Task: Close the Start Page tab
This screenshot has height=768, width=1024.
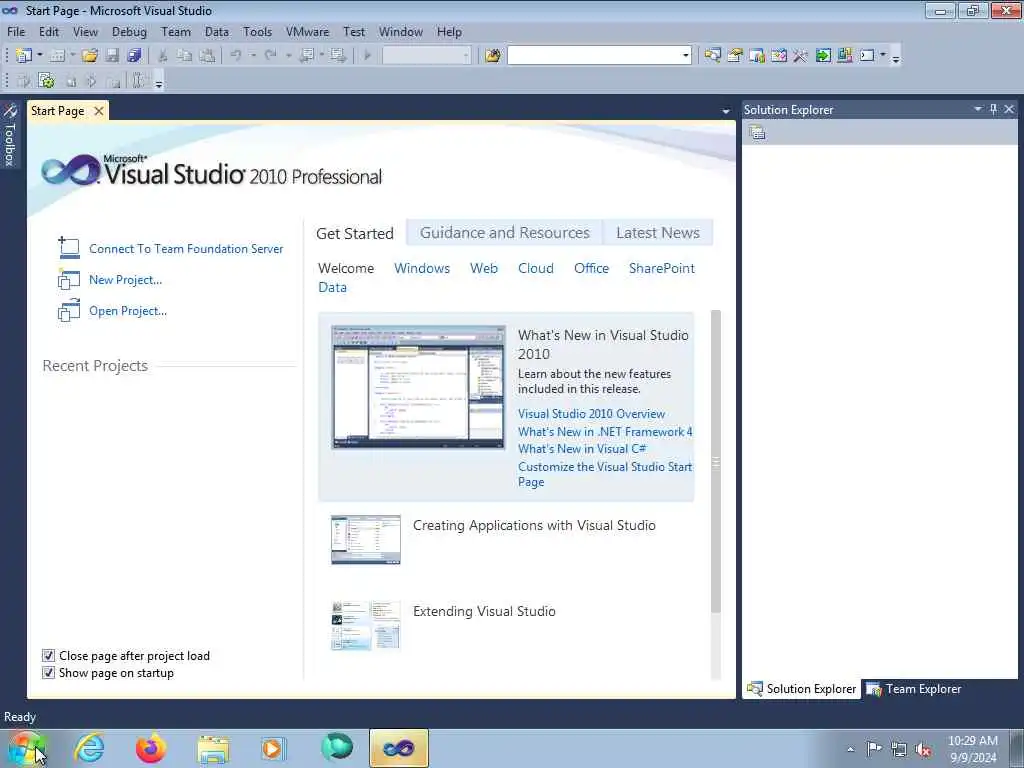Action: coord(99,111)
